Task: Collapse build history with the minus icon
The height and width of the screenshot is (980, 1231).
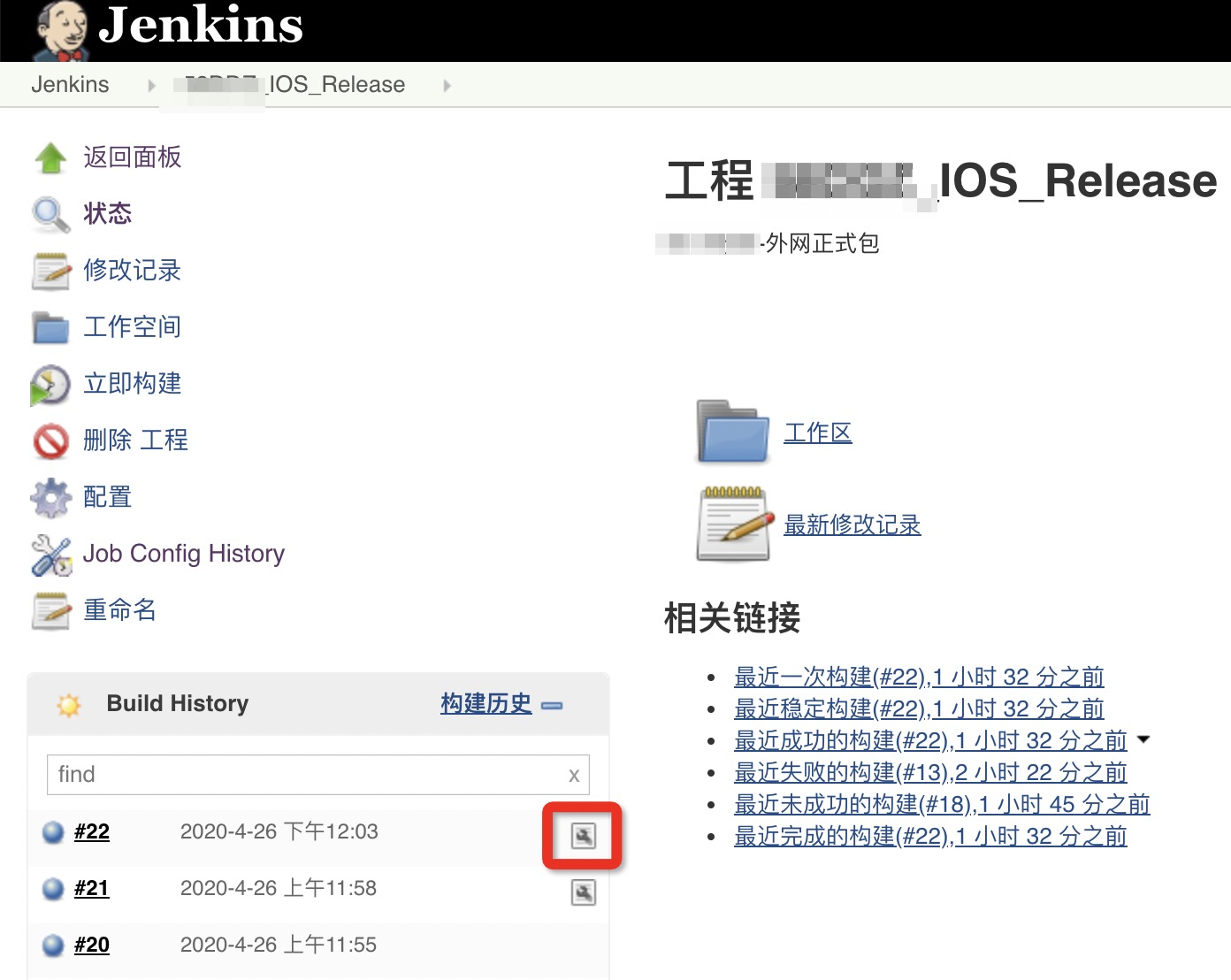Action: [552, 705]
